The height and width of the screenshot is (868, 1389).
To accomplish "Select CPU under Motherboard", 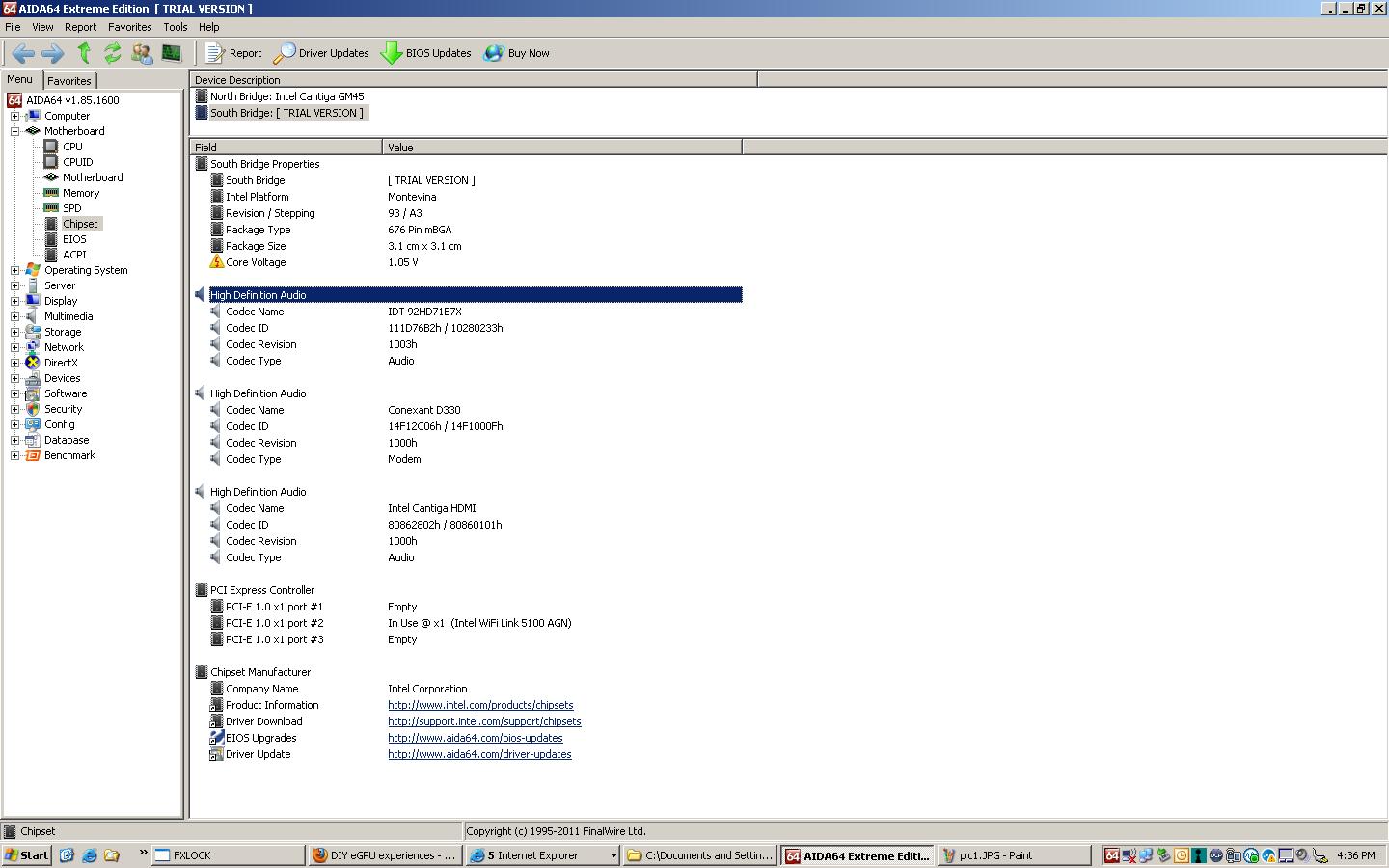I will pyautogui.click(x=72, y=147).
